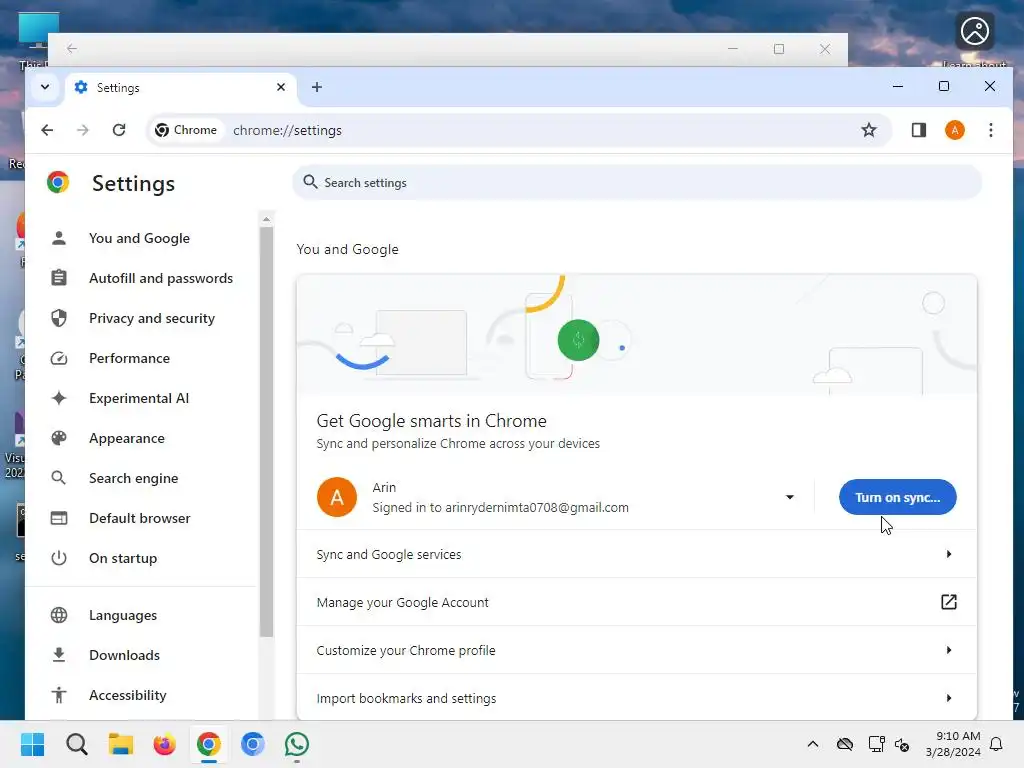Open Appearance settings

click(127, 438)
